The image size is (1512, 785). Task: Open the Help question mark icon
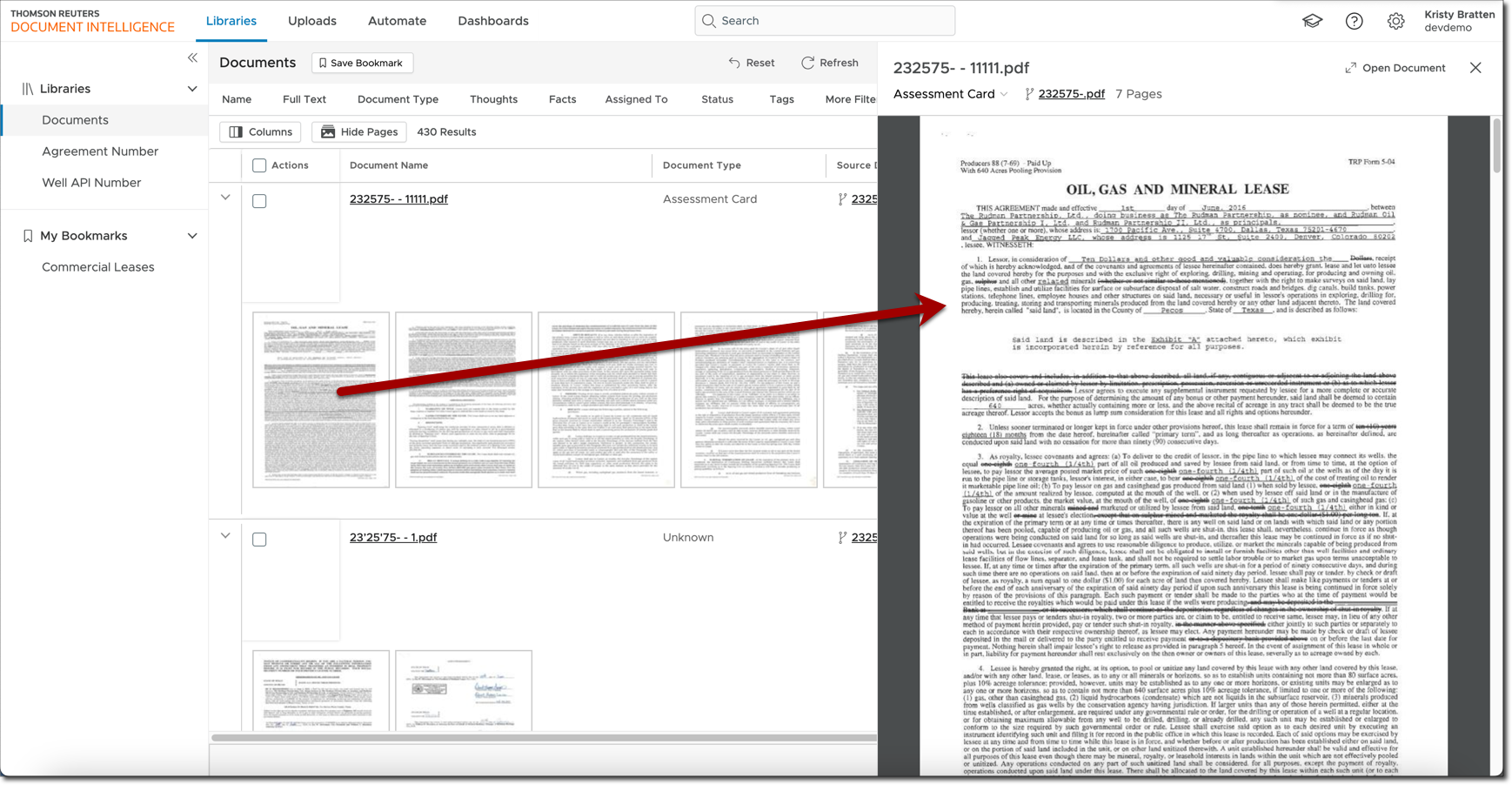[1354, 20]
